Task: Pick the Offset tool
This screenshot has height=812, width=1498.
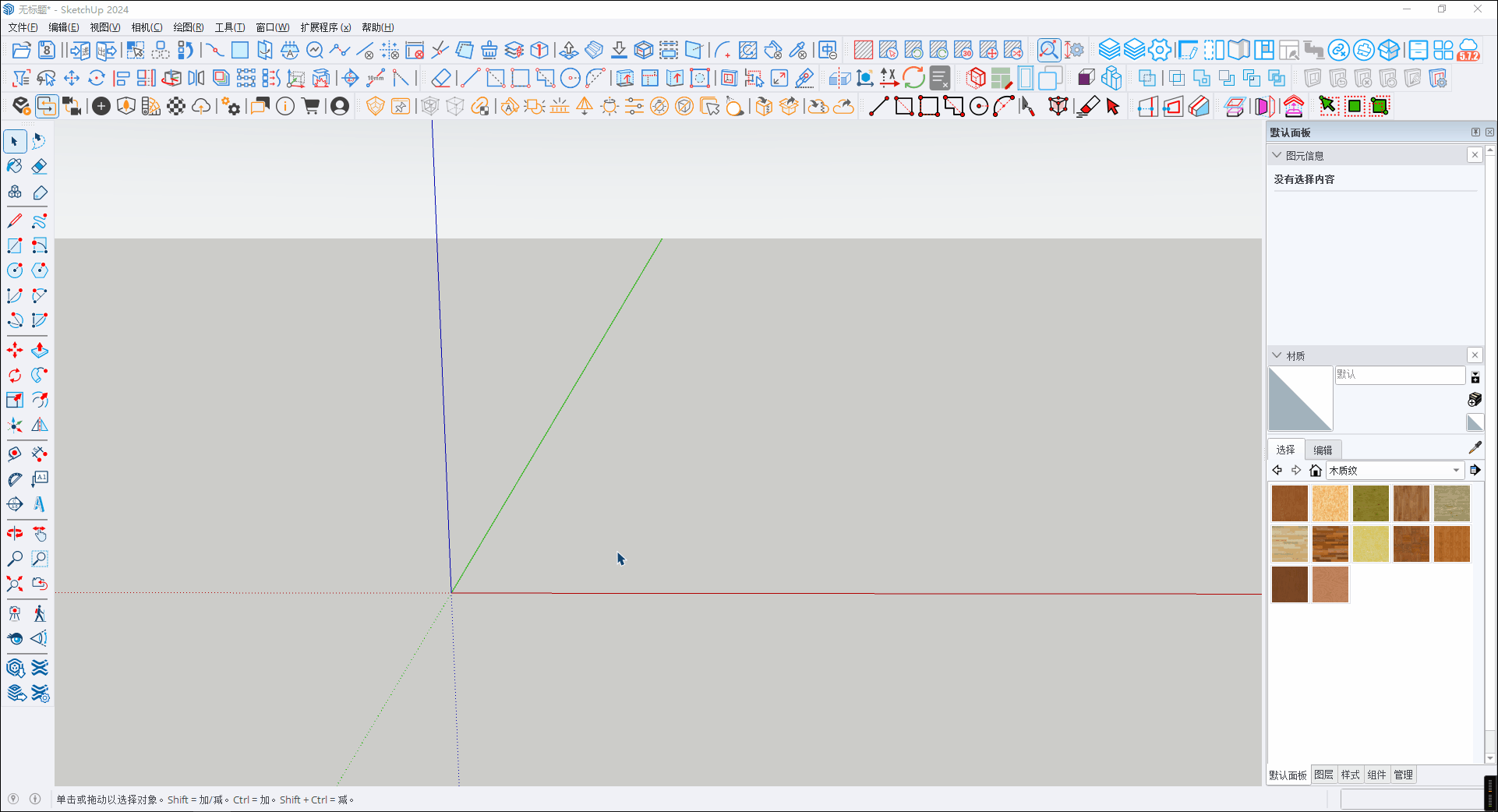Action: click(40, 401)
